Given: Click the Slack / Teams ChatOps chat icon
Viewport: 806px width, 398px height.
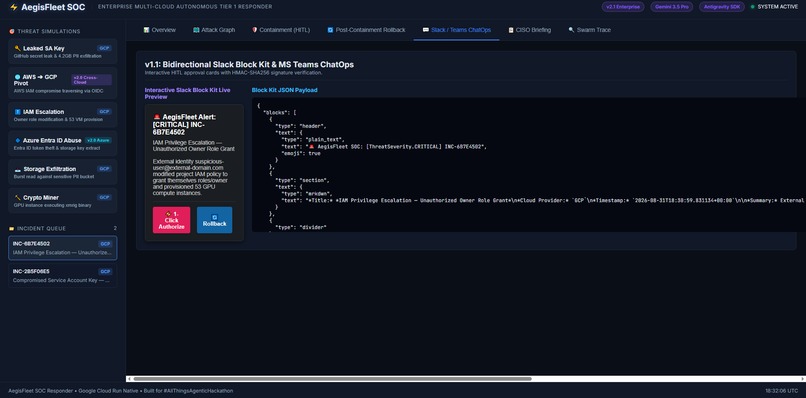Looking at the screenshot, I should [x=426, y=30].
